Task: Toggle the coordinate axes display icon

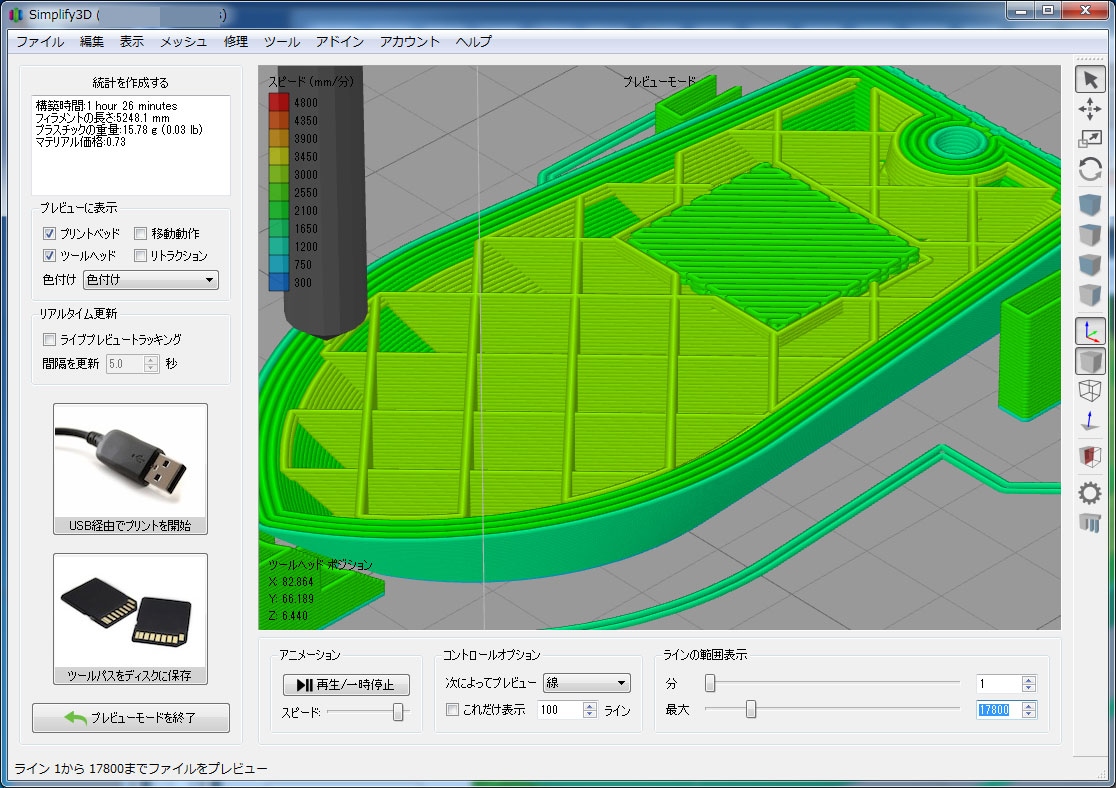Action: [x=1090, y=331]
